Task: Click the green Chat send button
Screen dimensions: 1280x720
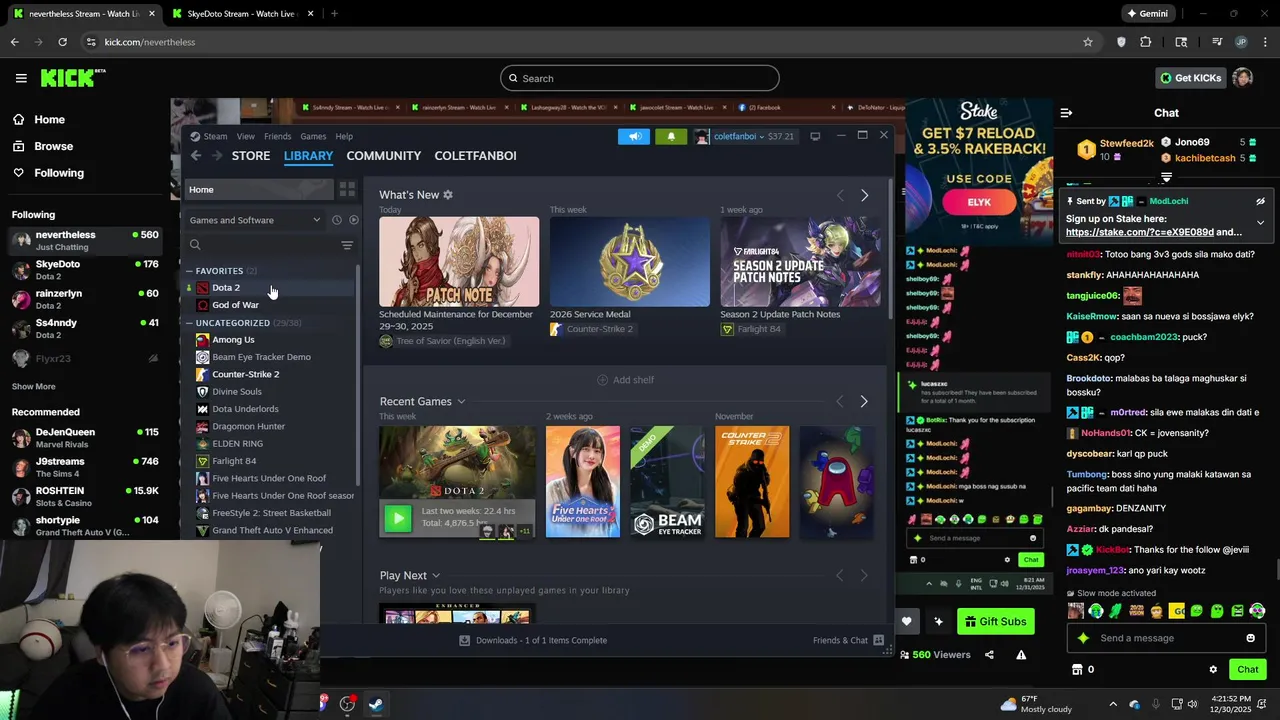Action: (1248, 669)
